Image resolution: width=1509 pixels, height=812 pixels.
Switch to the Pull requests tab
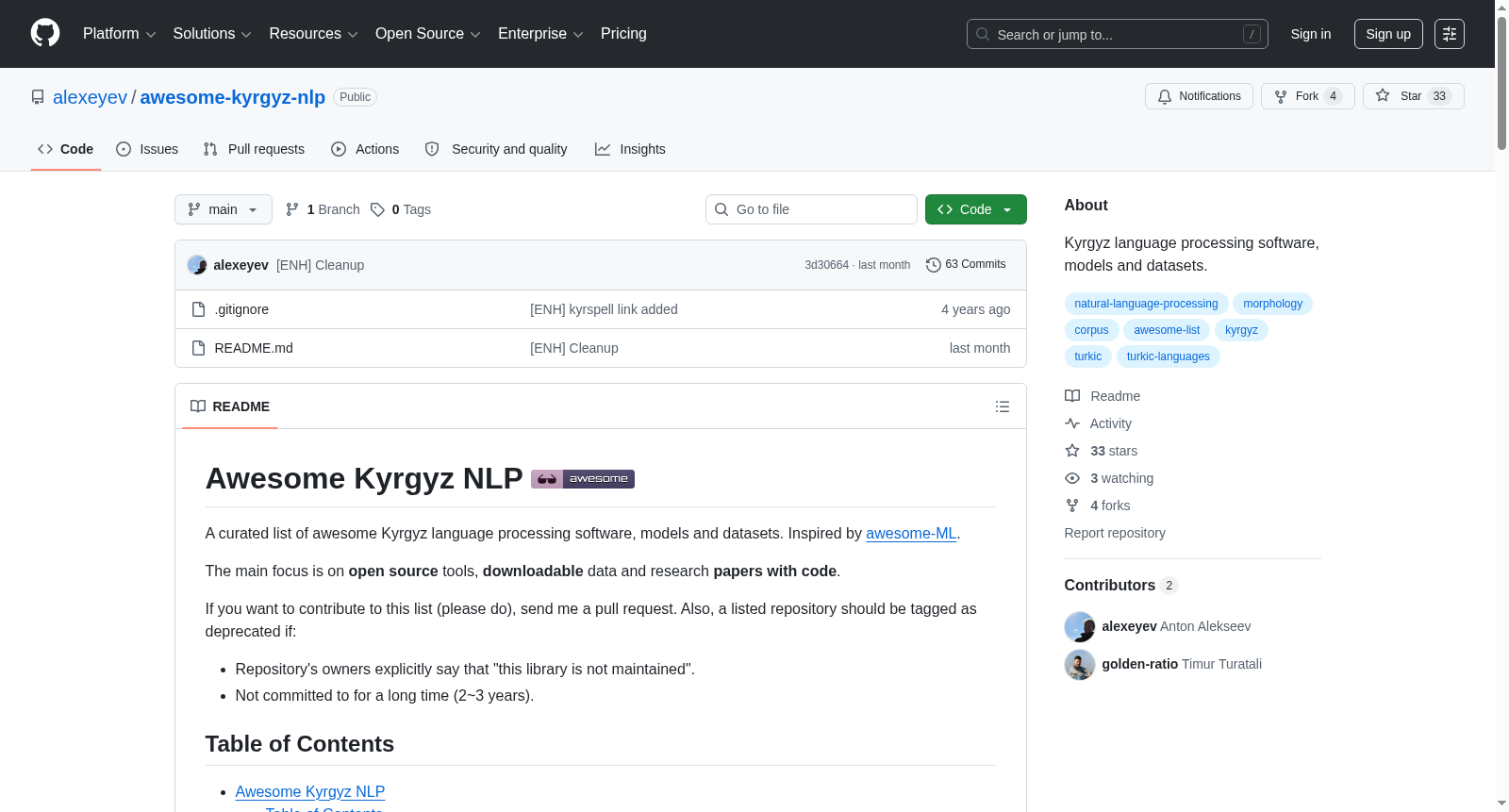(x=254, y=149)
